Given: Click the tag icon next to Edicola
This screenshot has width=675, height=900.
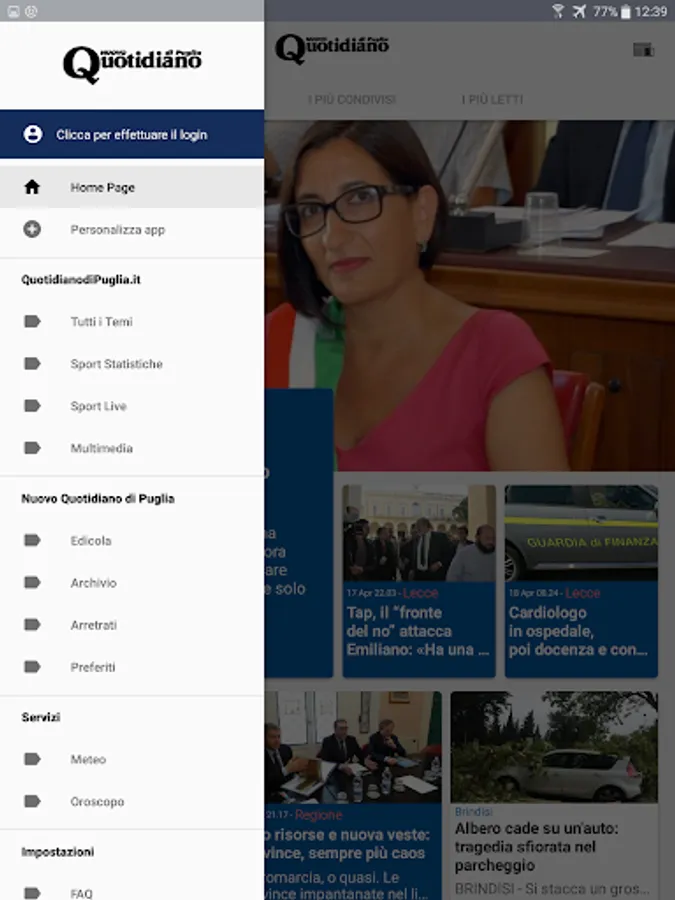Looking at the screenshot, I should point(32,540).
